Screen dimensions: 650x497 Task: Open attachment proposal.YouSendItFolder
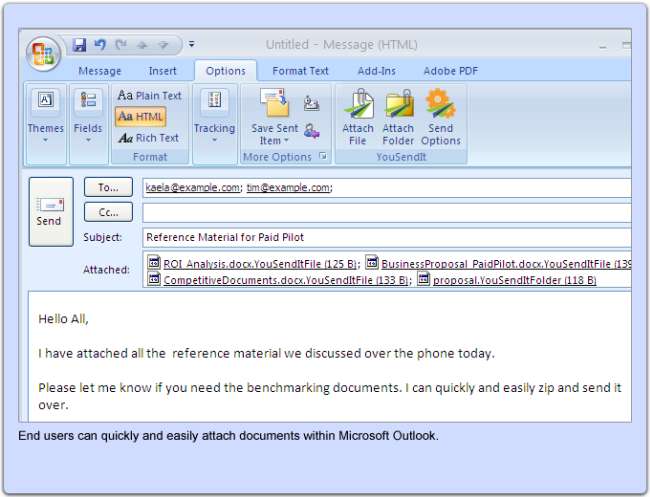pos(514,280)
